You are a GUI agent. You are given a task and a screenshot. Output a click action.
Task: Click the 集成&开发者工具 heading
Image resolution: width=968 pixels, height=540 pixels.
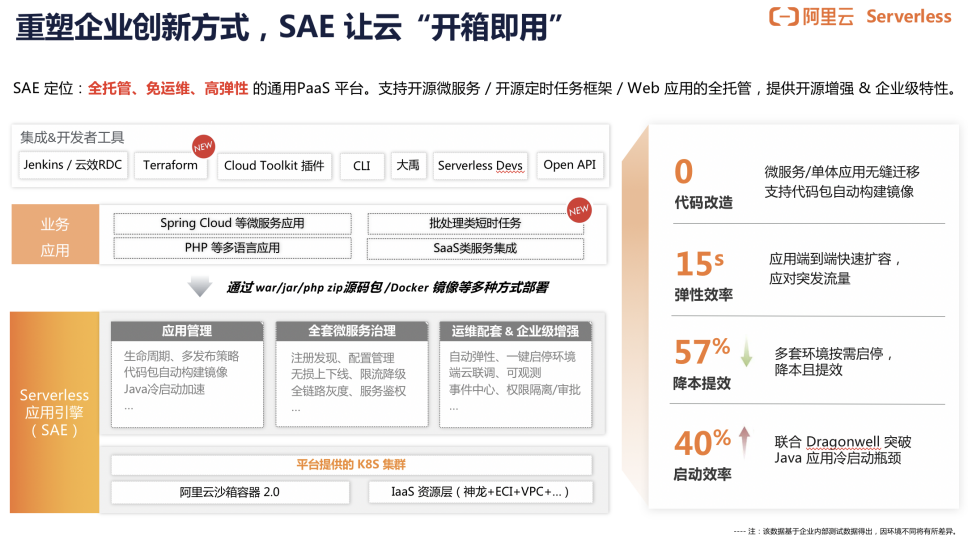pos(72,137)
